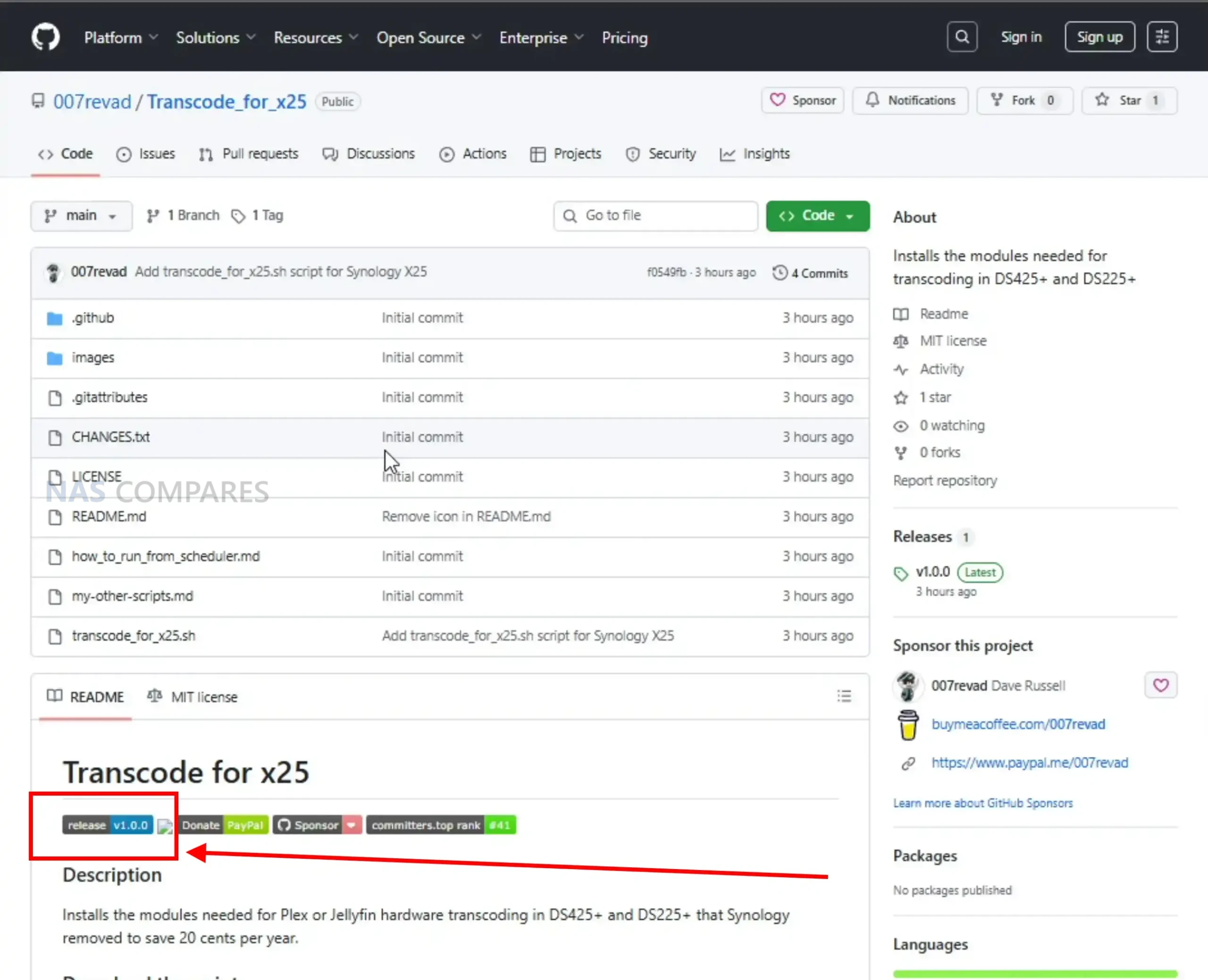Open the Transcode_for_x25 repository link
This screenshot has width=1208, height=980.
click(x=226, y=101)
